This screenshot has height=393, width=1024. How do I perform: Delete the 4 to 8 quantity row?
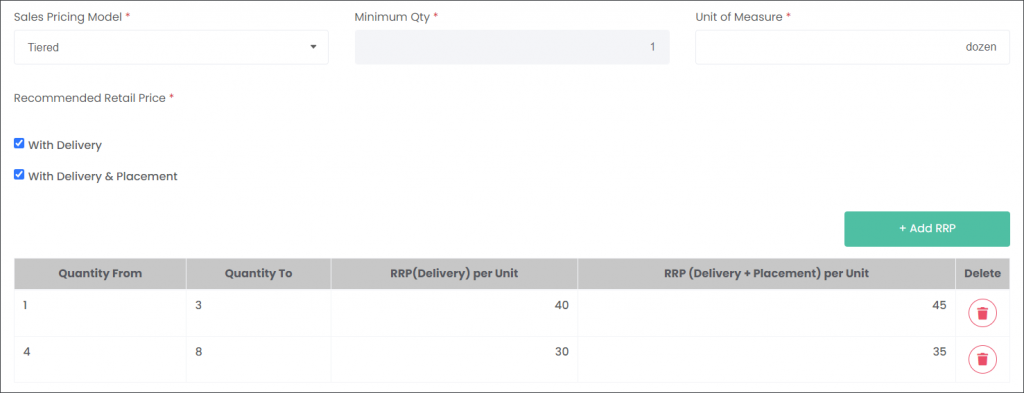point(982,359)
